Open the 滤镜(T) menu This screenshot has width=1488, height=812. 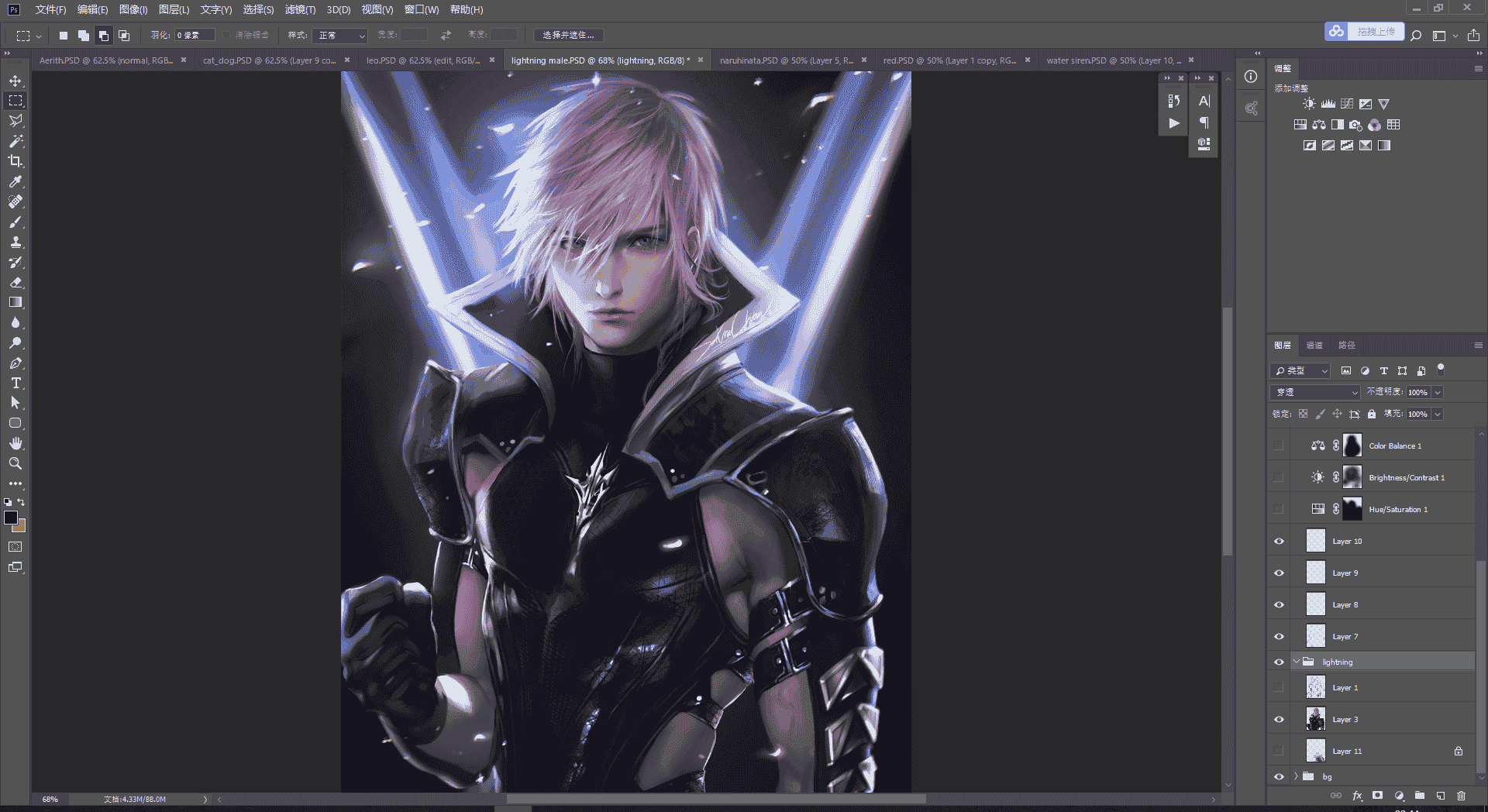point(300,9)
